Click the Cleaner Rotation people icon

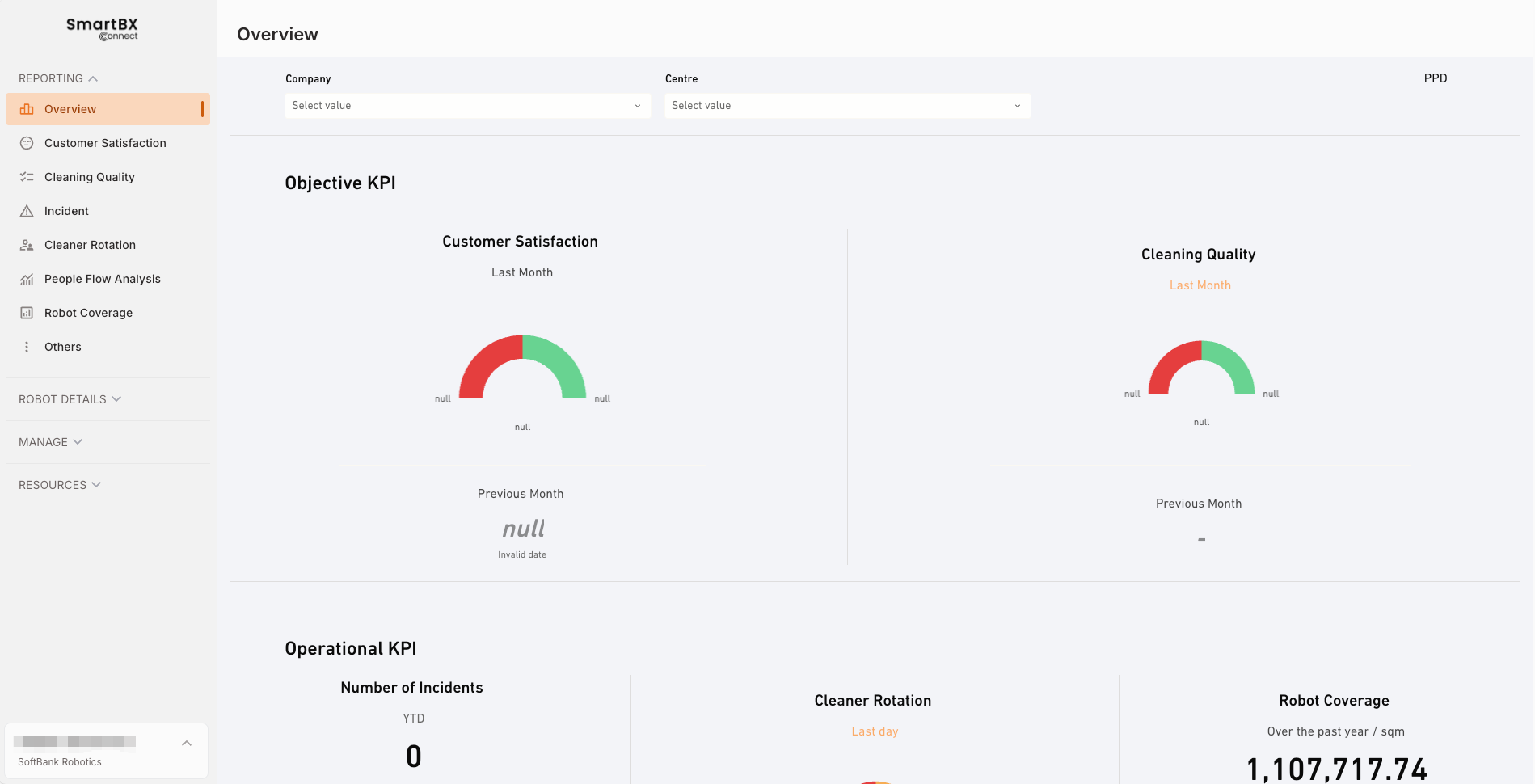[27, 245]
